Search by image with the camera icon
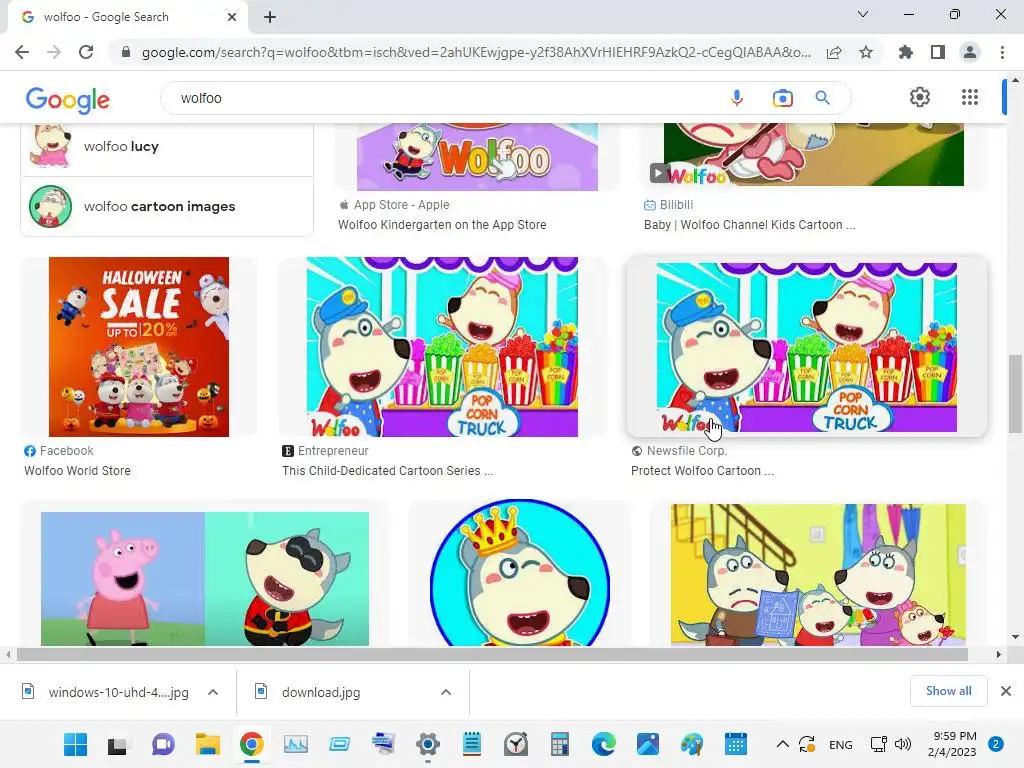 coord(782,98)
